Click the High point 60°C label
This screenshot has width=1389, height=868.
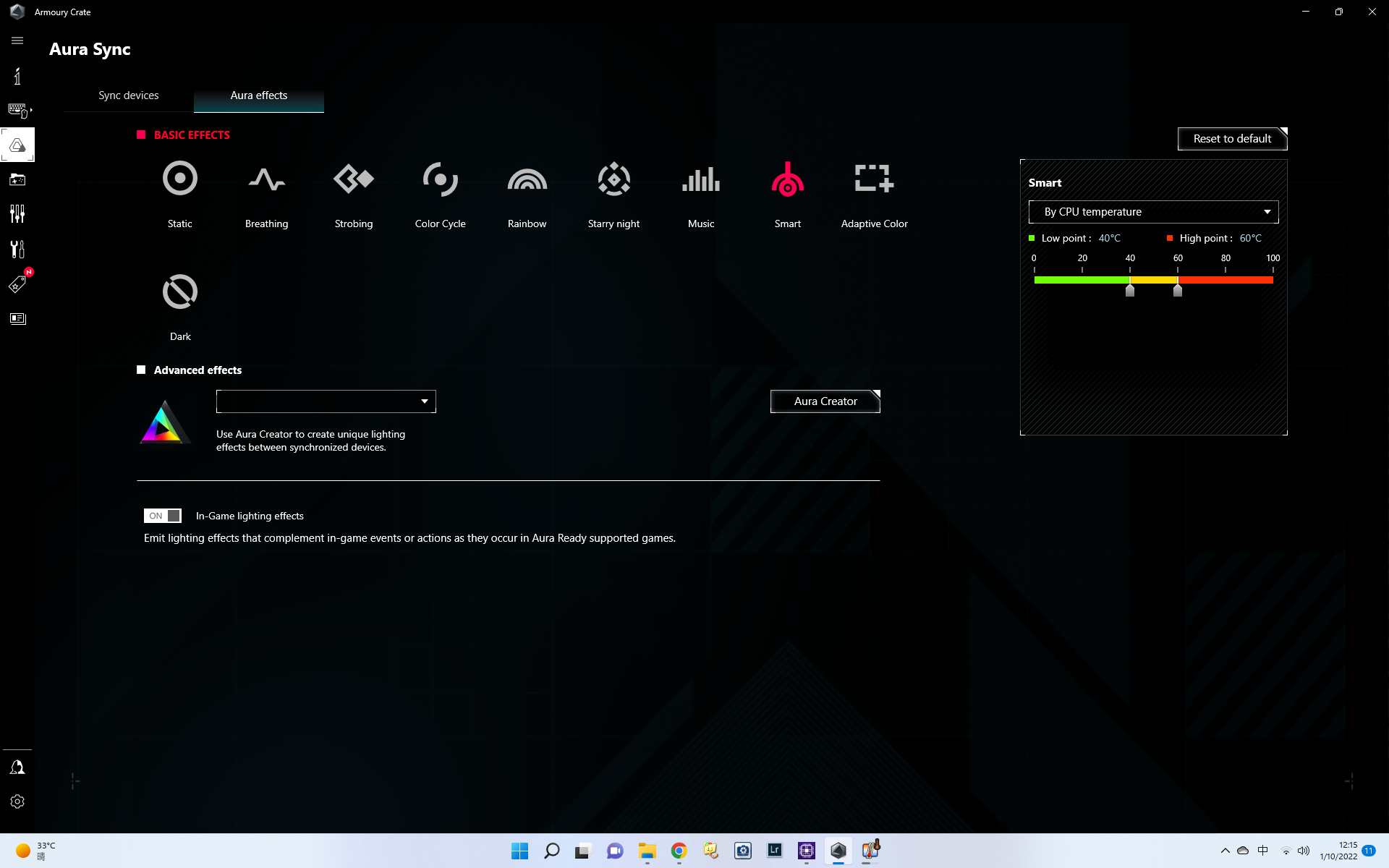tap(1215, 238)
